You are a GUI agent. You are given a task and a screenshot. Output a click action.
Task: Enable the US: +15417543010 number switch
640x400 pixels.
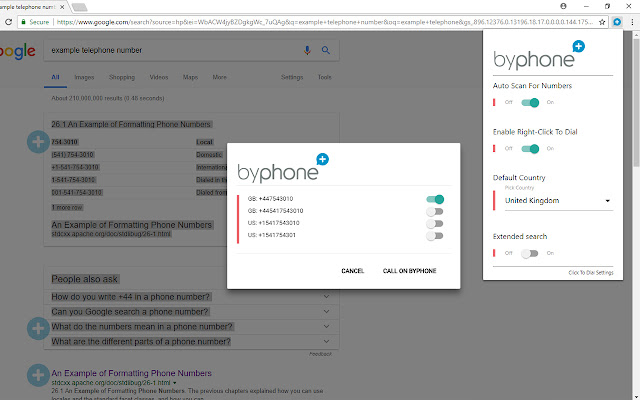(434, 223)
